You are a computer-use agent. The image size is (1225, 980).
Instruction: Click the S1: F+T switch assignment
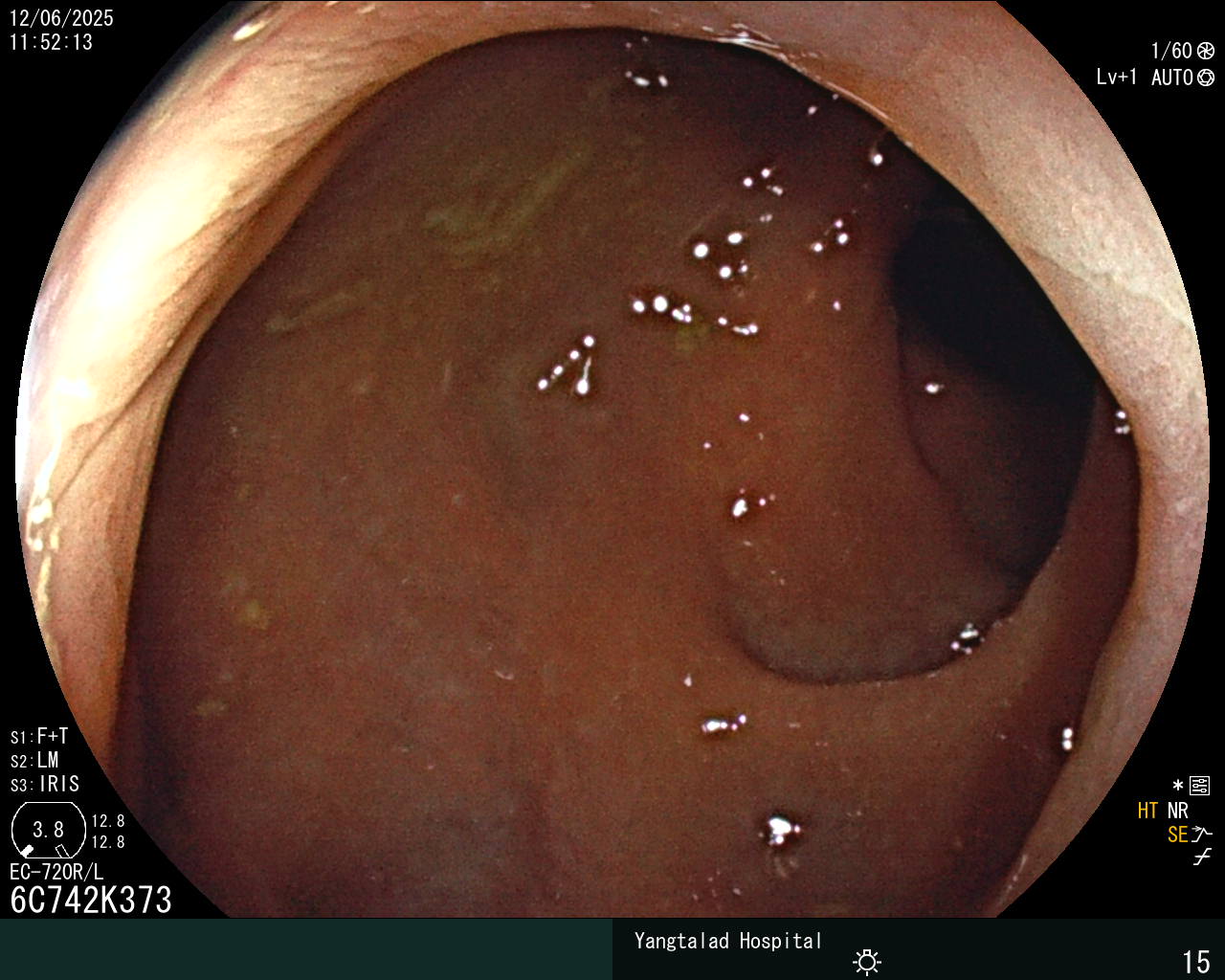pyautogui.click(x=39, y=736)
